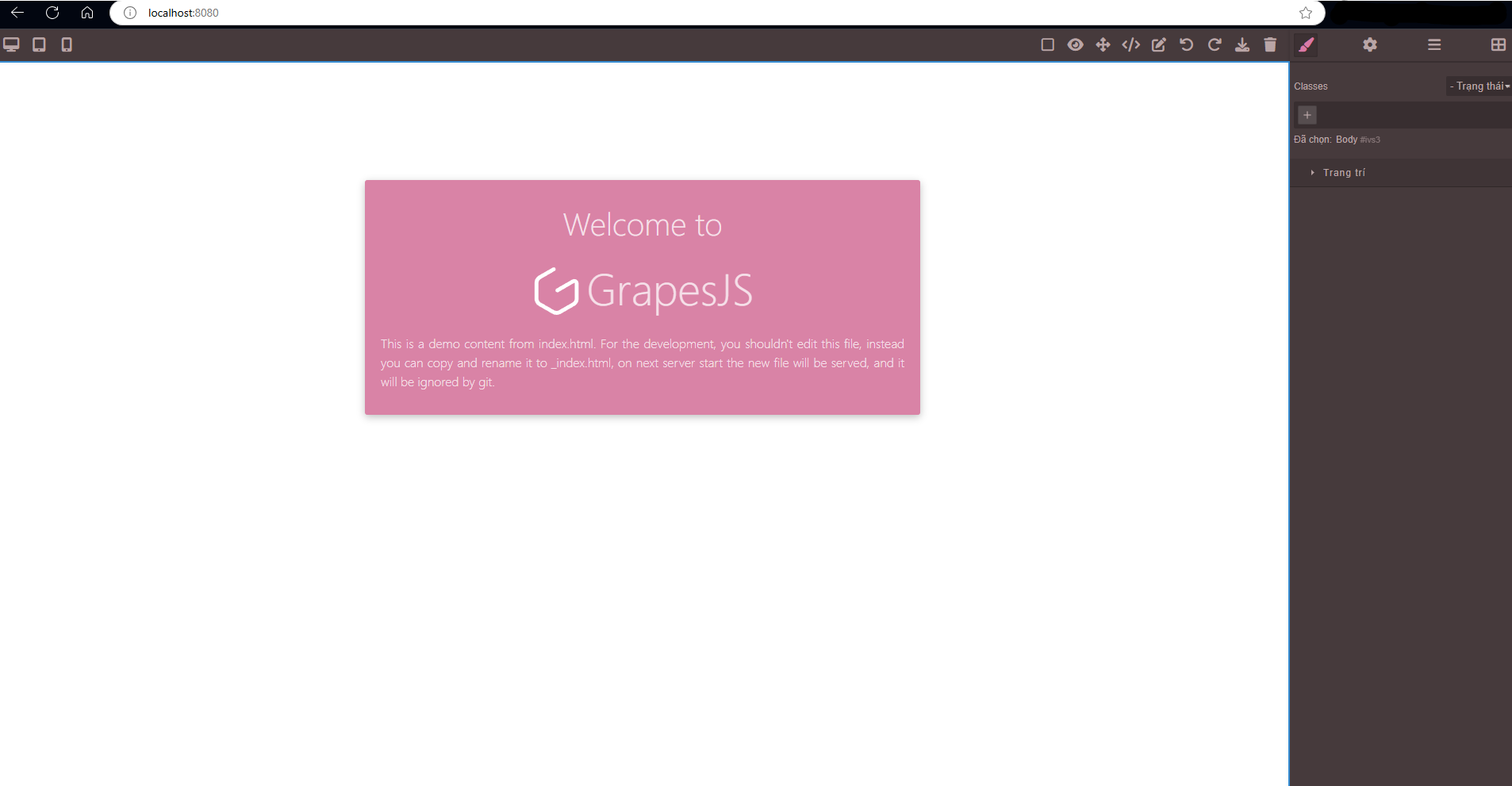
Task: Undo the last change
Action: pos(1186,45)
